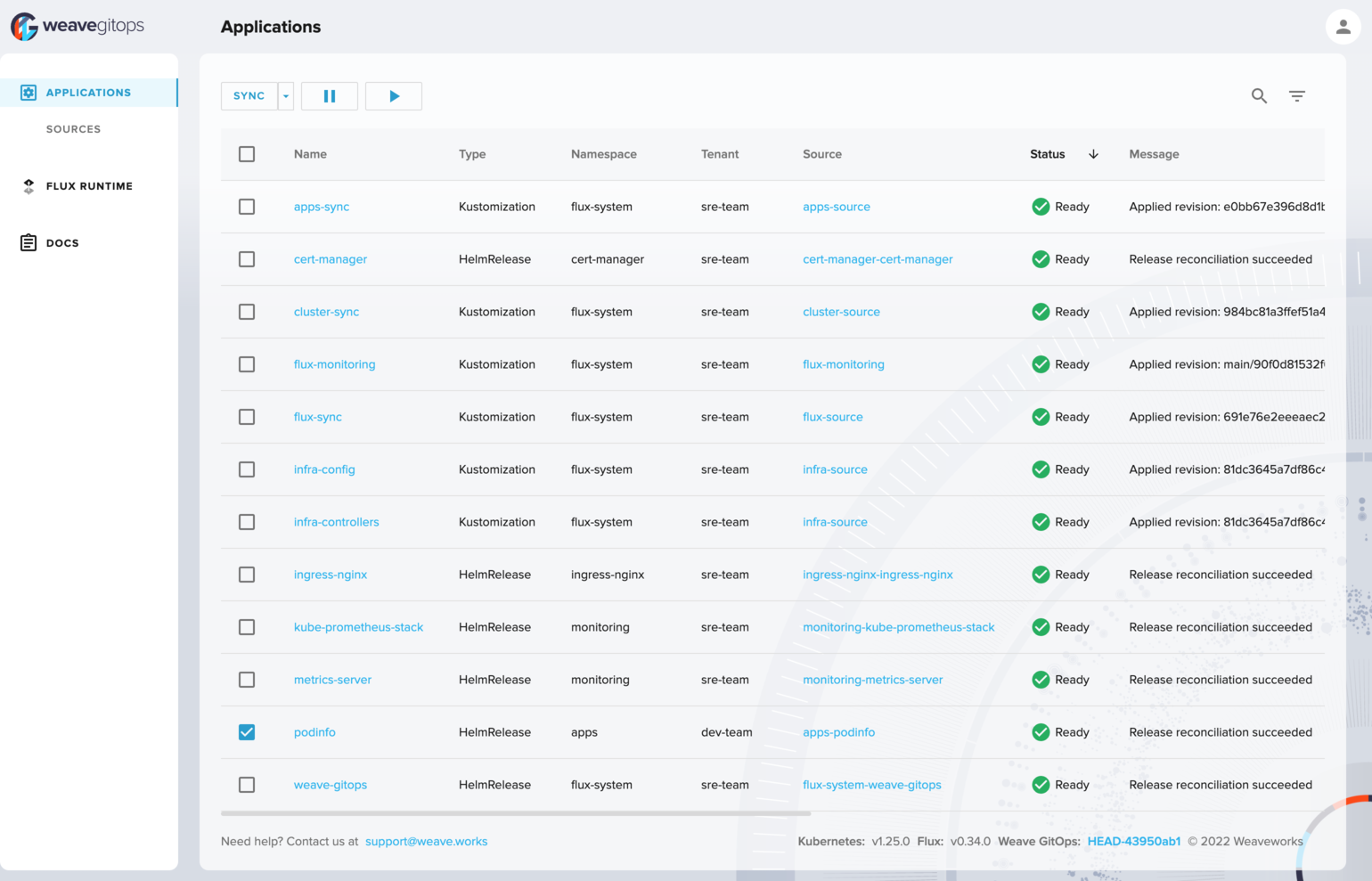This screenshot has width=1372, height=881.
Task: Sort by Source column header
Action: (x=822, y=154)
